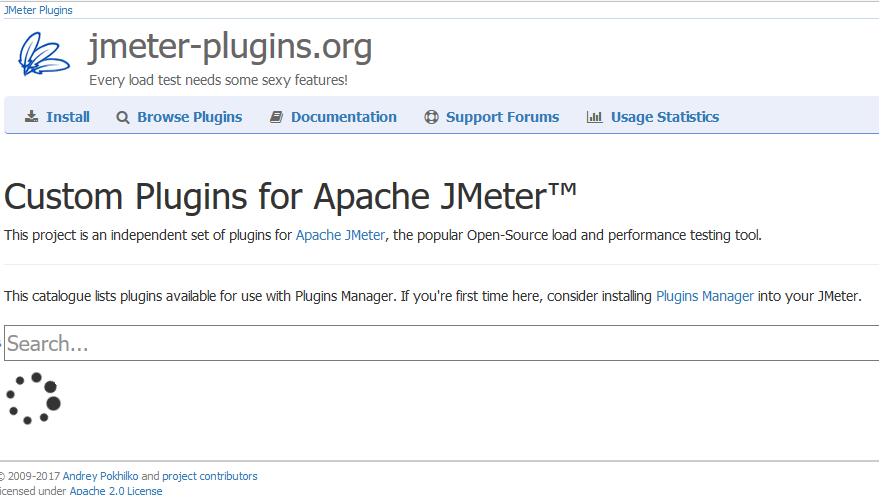Click the loading spinner below search
This screenshot has height=495, width=879.
point(34,398)
